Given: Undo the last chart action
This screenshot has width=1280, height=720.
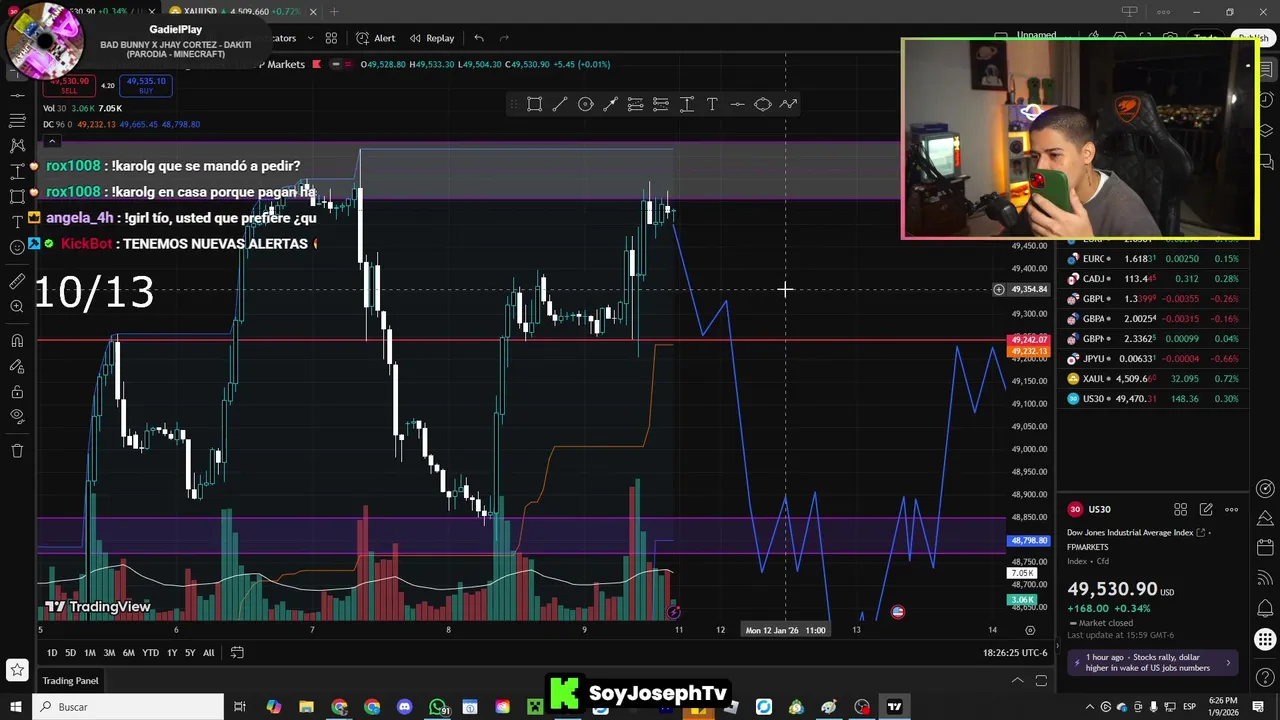Looking at the screenshot, I should 479,38.
